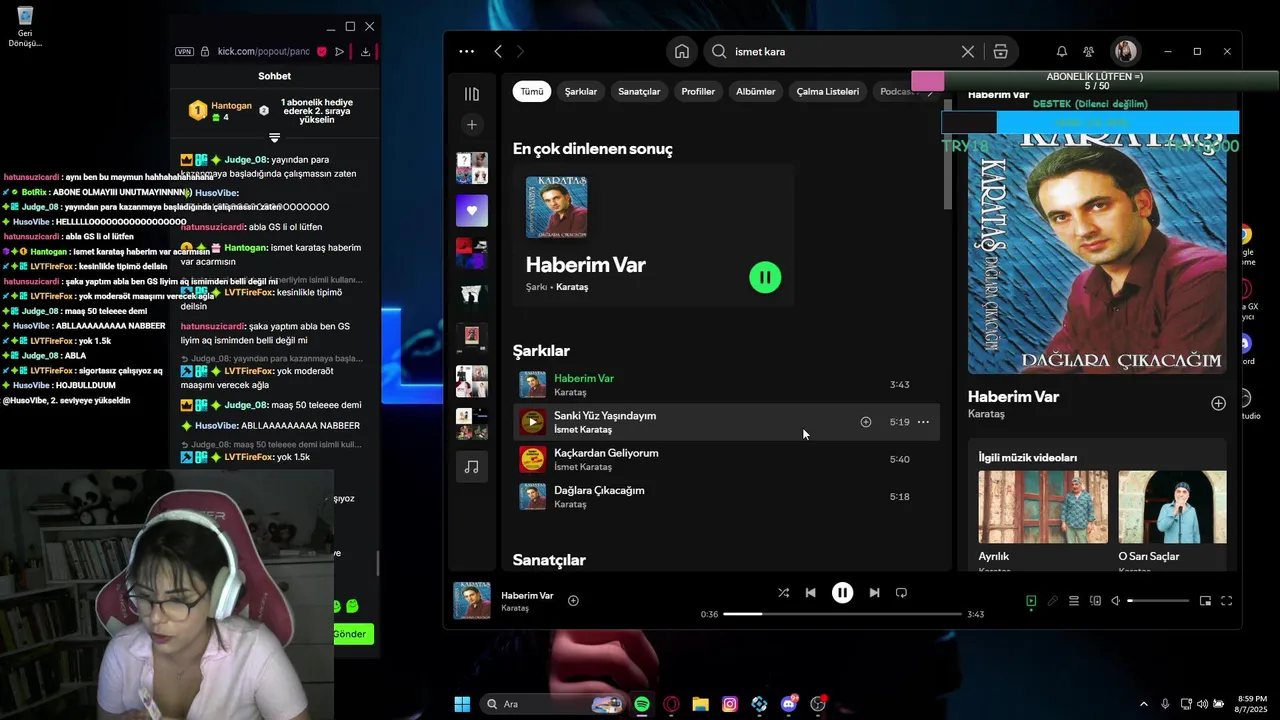Show hidden system tray icons
Image resolution: width=1280 pixels, height=720 pixels.
(x=1143, y=704)
